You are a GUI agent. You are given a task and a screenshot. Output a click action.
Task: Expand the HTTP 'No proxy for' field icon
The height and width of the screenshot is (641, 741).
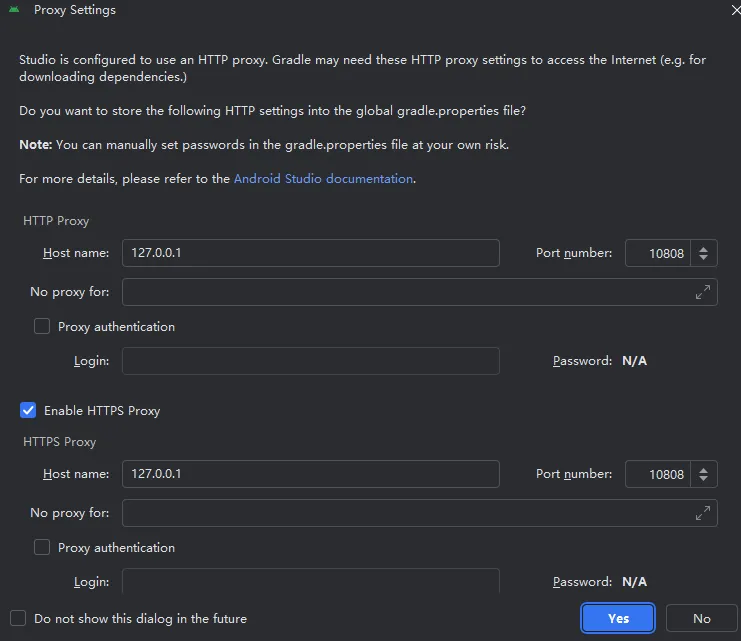pos(703,292)
